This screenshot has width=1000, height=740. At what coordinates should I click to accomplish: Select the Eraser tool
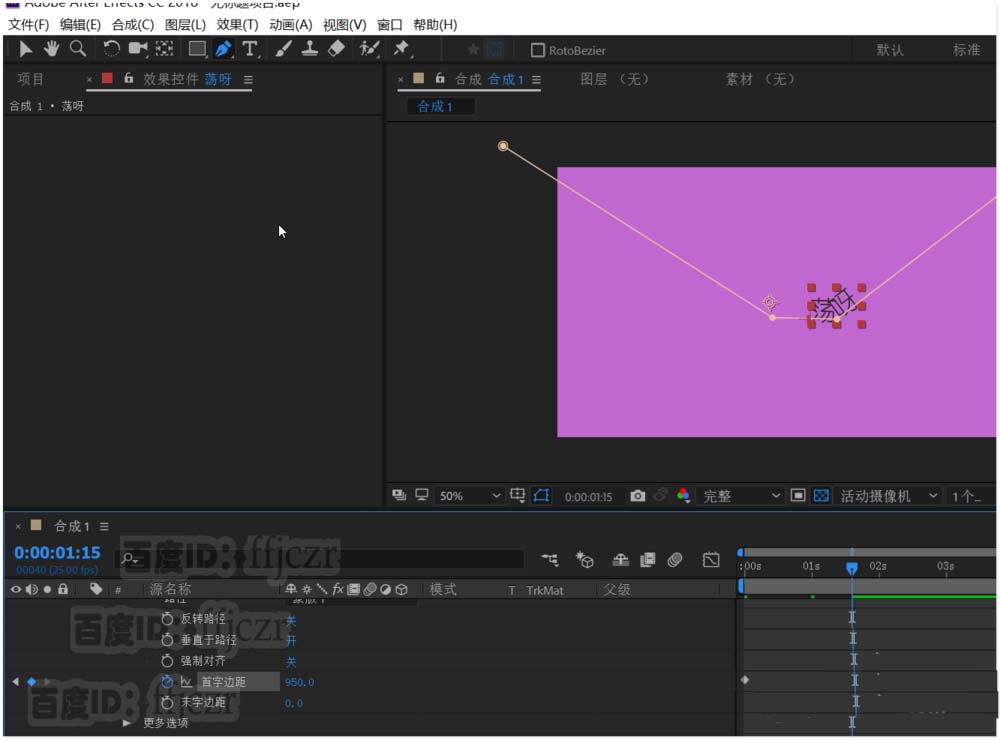[336, 49]
